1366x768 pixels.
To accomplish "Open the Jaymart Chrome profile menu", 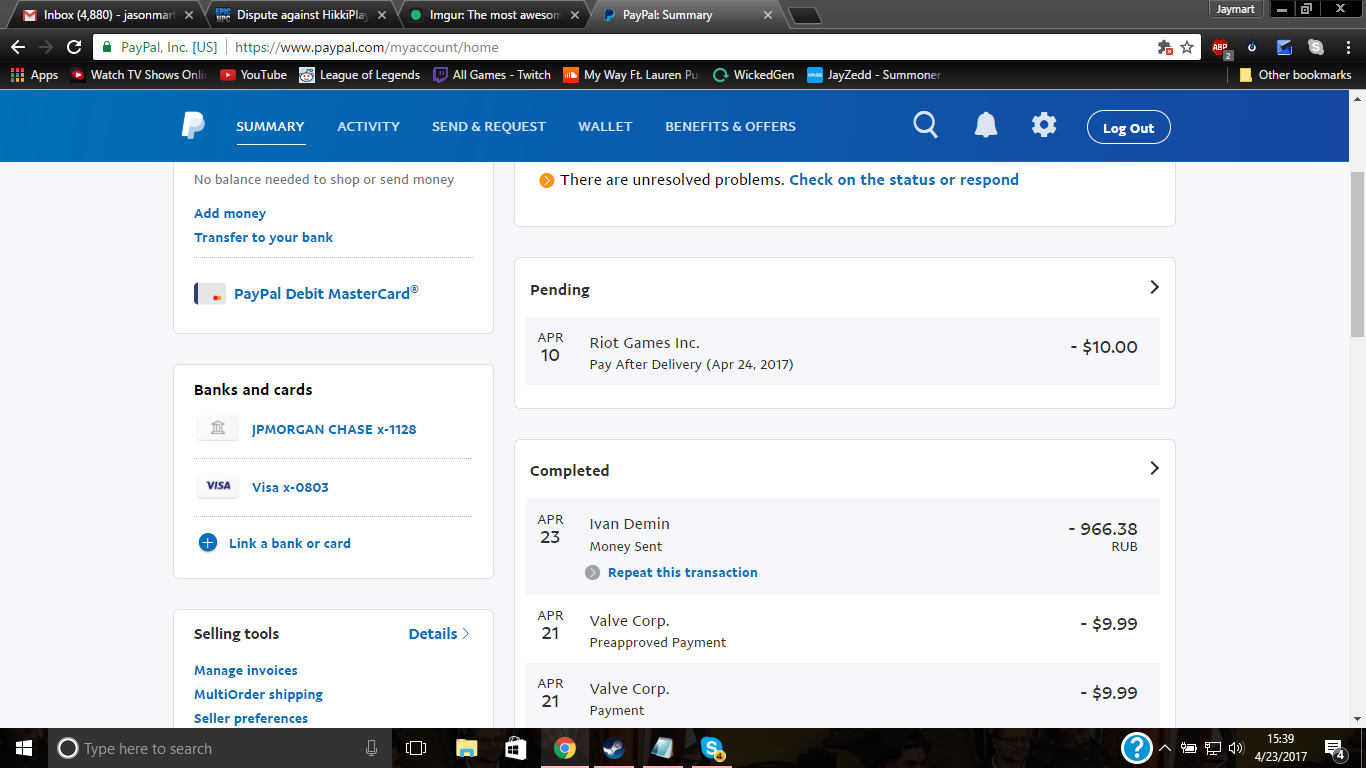I will click(1235, 9).
